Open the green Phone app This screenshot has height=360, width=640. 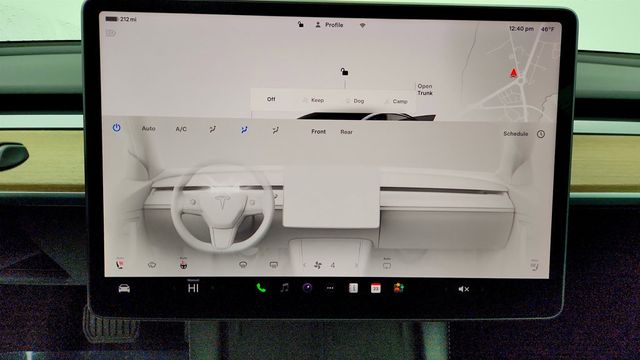261,288
